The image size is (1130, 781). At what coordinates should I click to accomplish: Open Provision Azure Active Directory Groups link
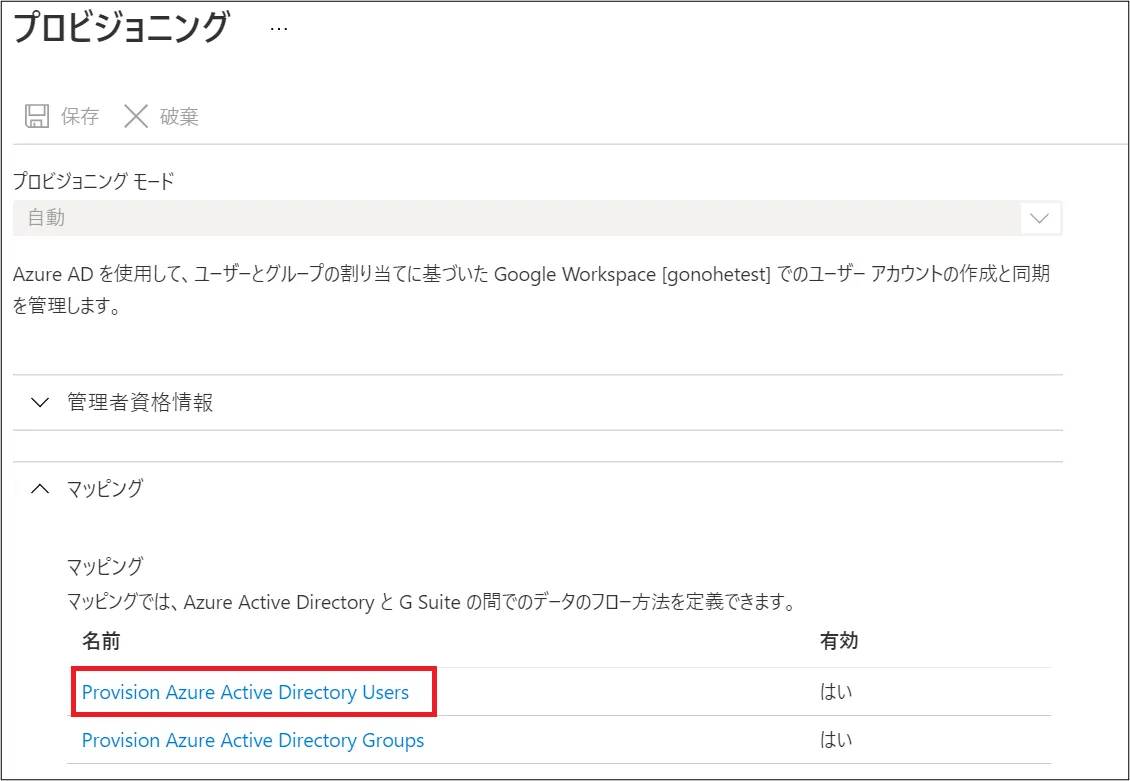coord(253,741)
